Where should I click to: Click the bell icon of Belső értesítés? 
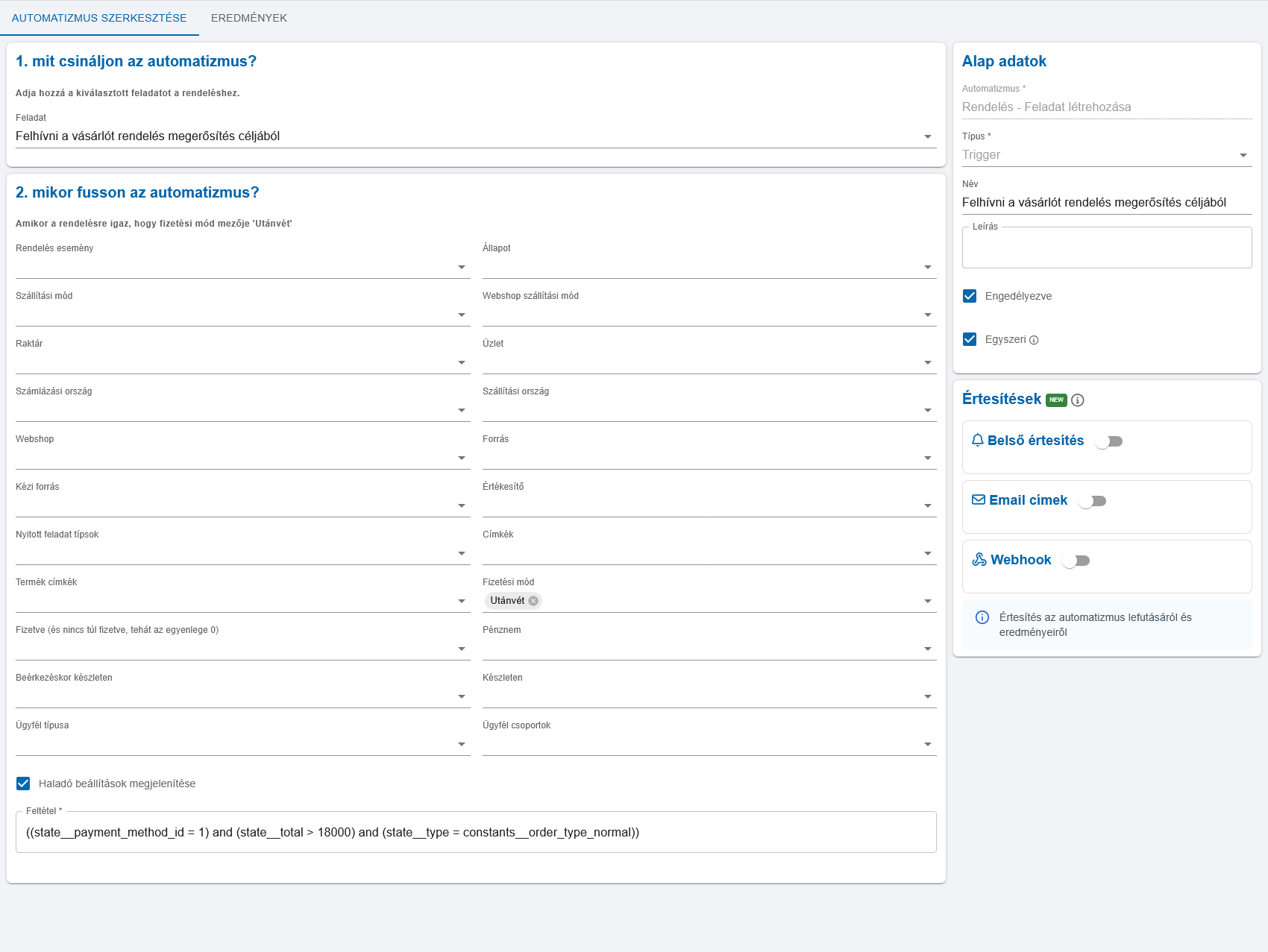coord(978,441)
